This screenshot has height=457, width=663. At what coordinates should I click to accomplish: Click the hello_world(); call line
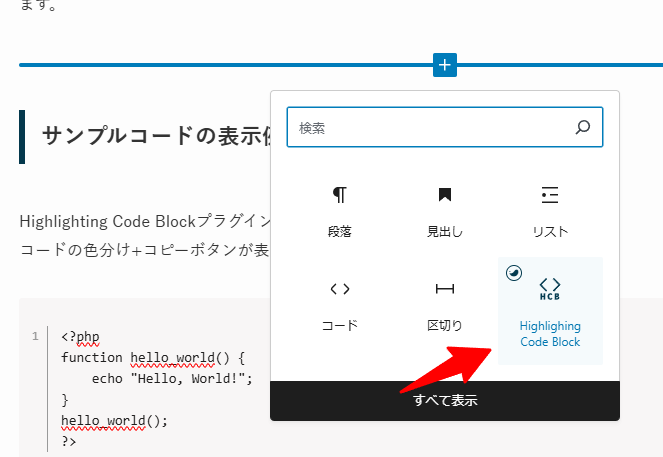pos(114,421)
